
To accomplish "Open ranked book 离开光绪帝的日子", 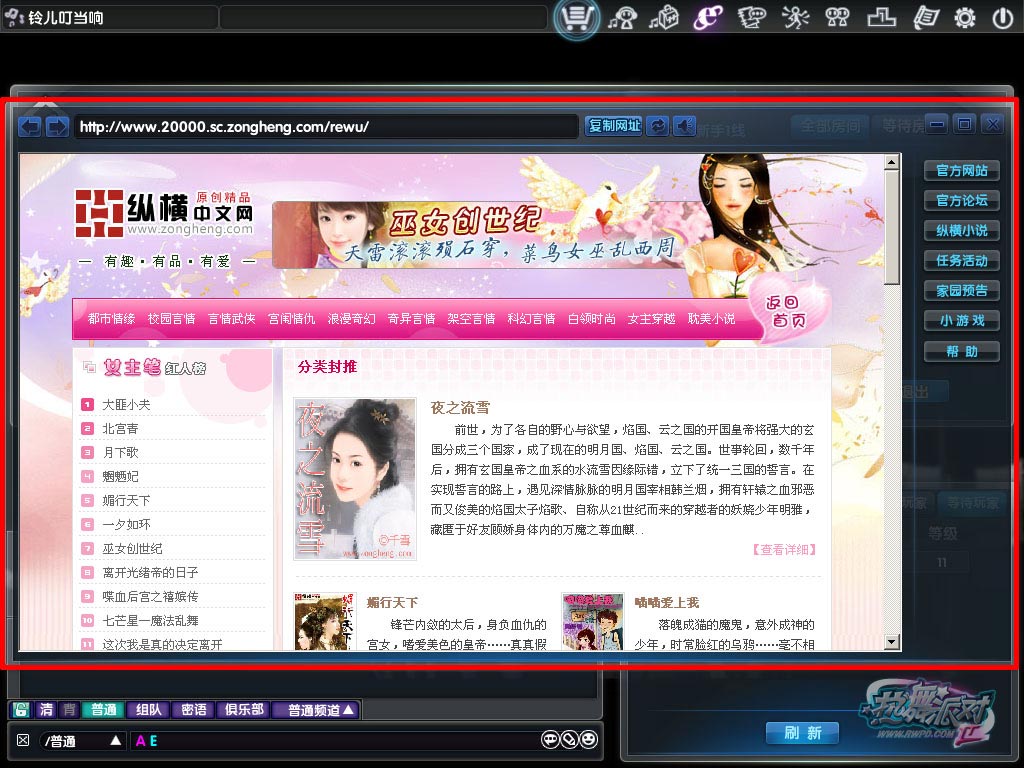I will tap(150, 573).
